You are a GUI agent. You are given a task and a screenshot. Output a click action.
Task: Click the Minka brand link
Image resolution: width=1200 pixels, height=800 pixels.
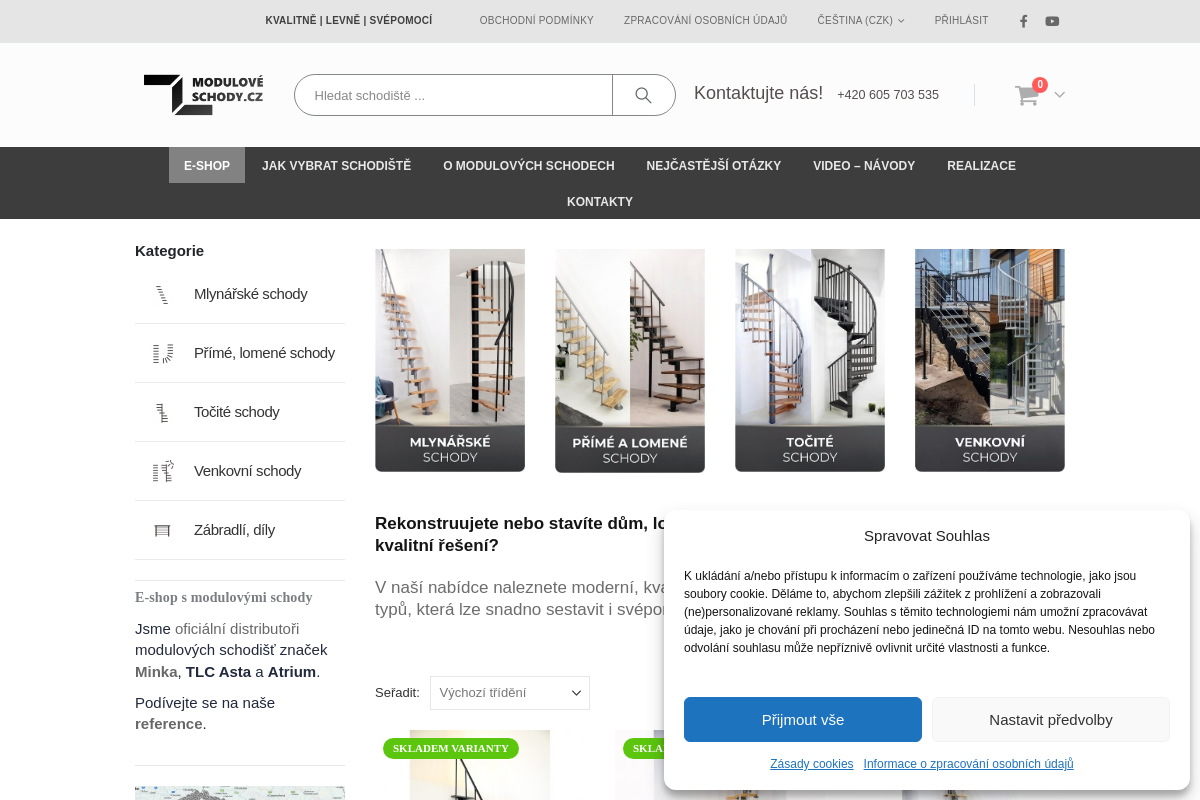156,672
